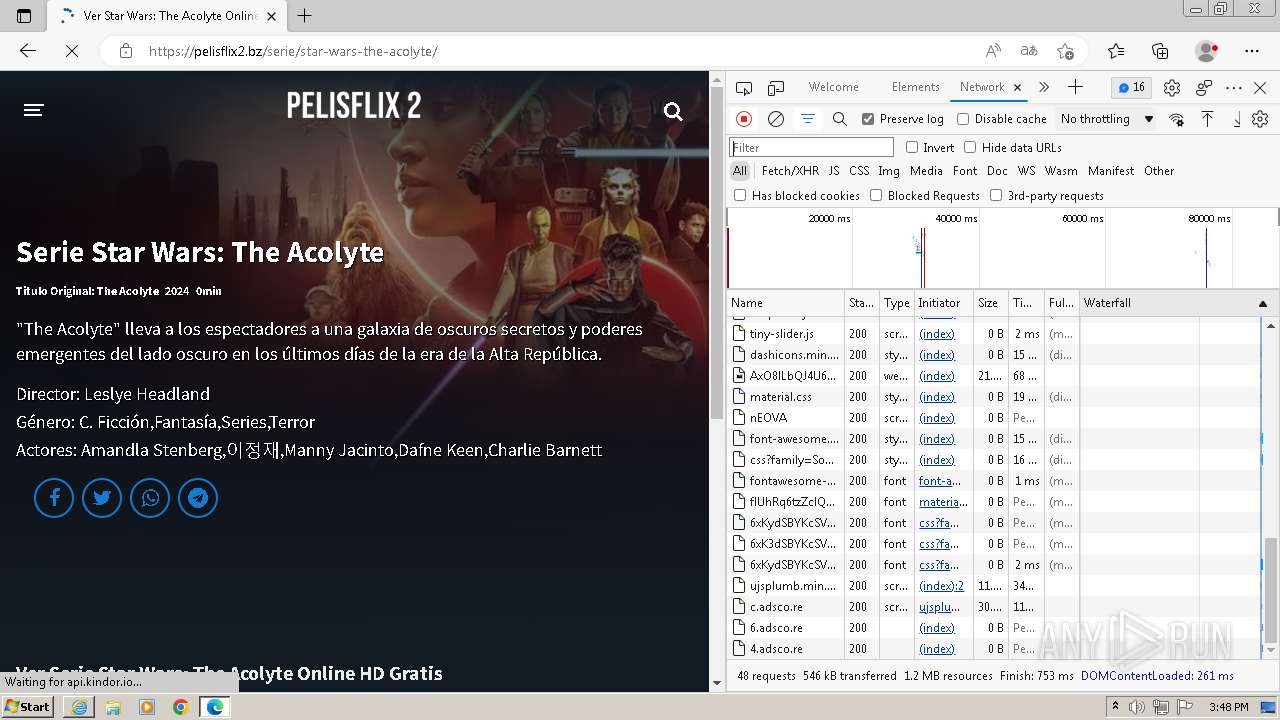Switch to Elements tab
Screen dimensions: 1280x720
[915, 87]
